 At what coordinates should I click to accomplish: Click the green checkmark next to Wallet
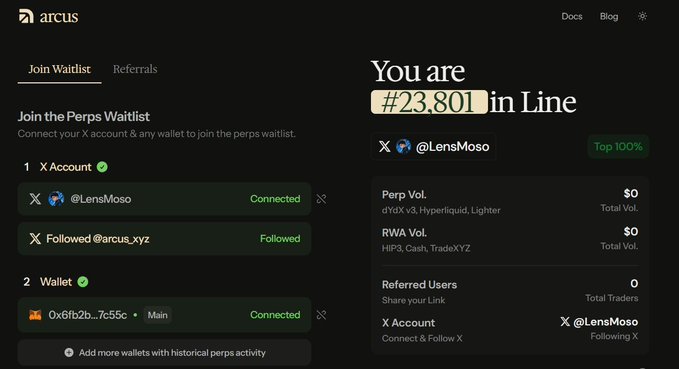83,282
